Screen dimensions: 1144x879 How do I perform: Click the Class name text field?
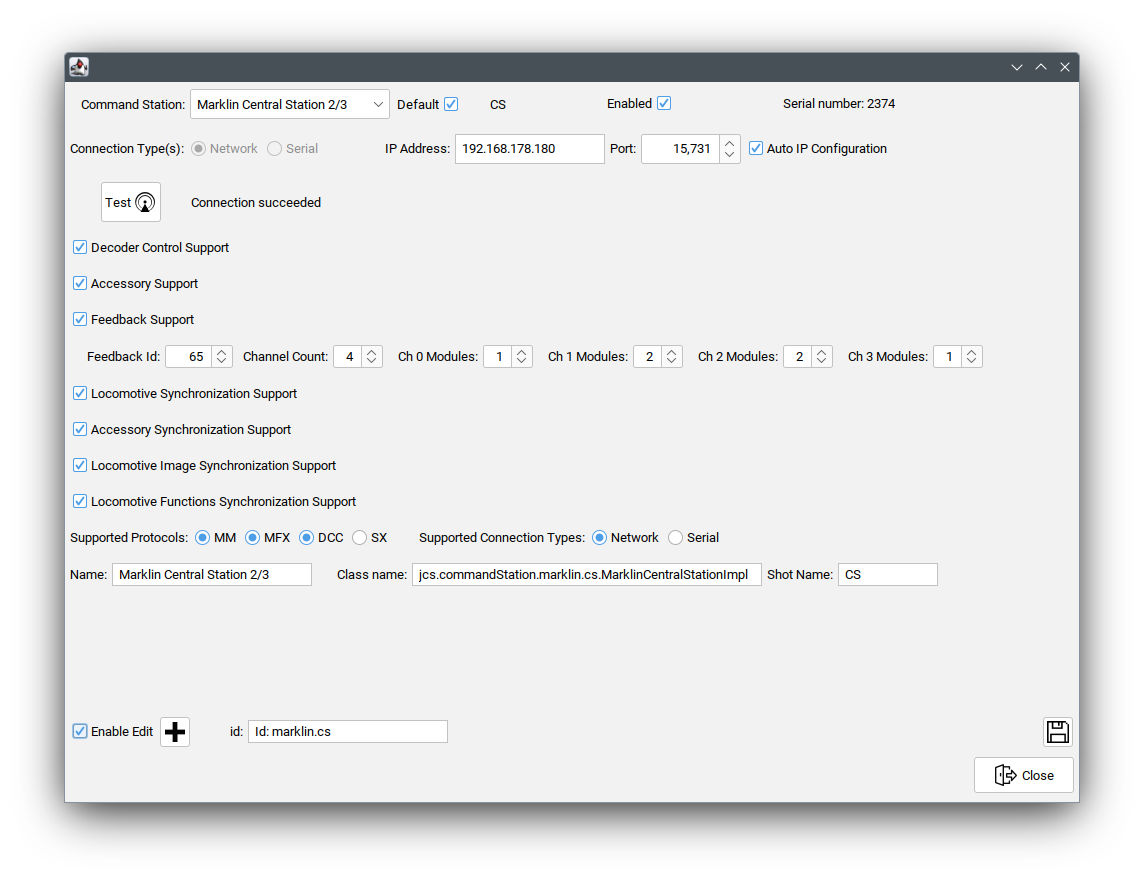point(587,574)
